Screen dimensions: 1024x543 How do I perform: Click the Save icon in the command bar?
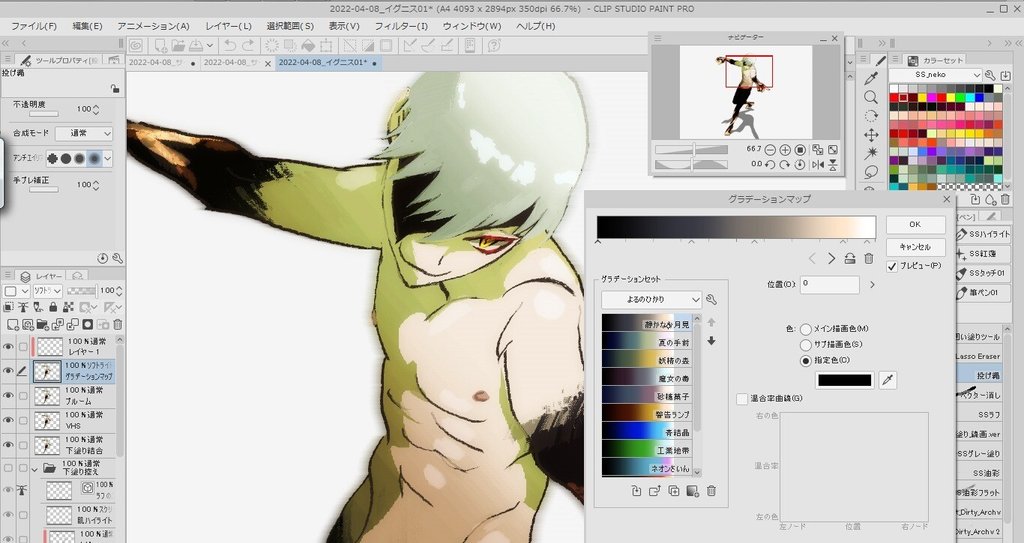pyautogui.click(x=195, y=46)
